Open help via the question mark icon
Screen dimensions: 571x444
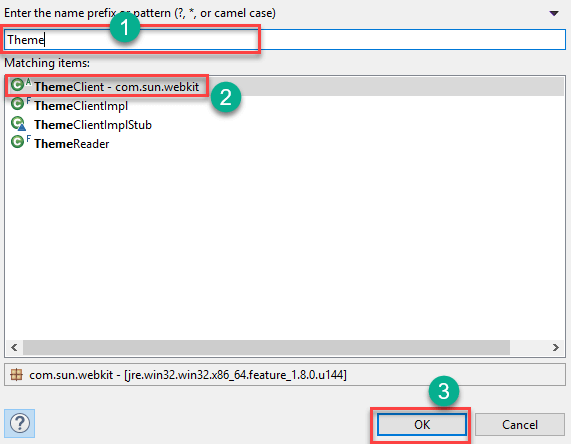click(20, 423)
